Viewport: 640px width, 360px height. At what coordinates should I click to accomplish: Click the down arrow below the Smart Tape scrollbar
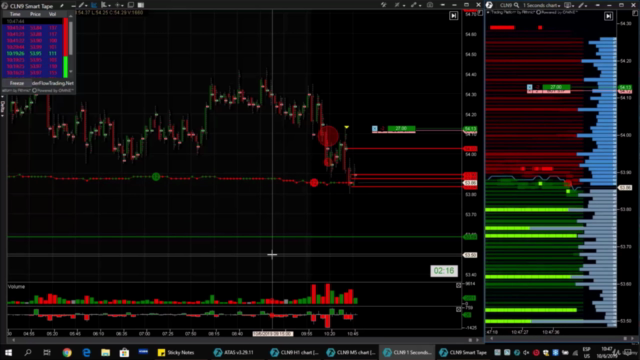(x=71, y=72)
